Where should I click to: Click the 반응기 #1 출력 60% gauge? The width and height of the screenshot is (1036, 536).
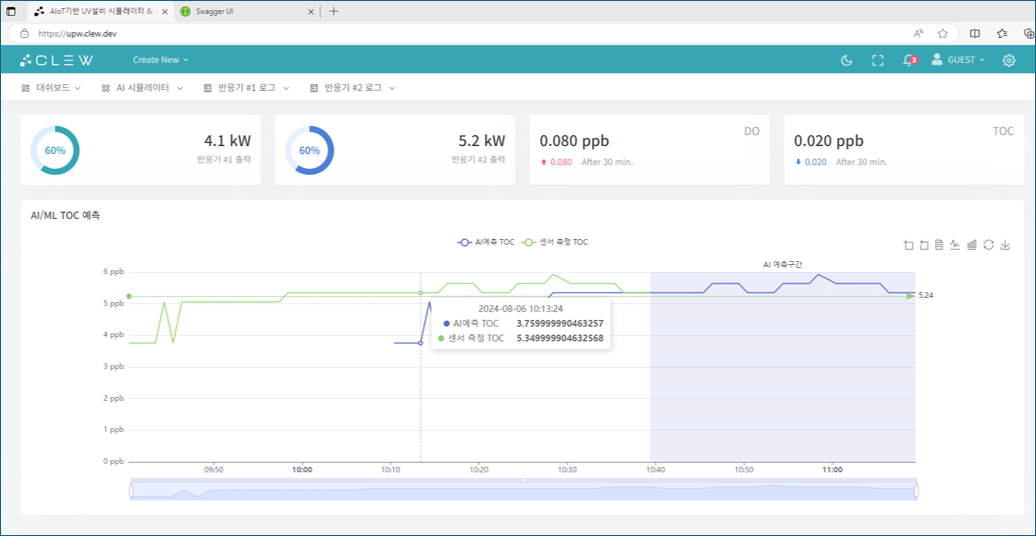(55, 150)
